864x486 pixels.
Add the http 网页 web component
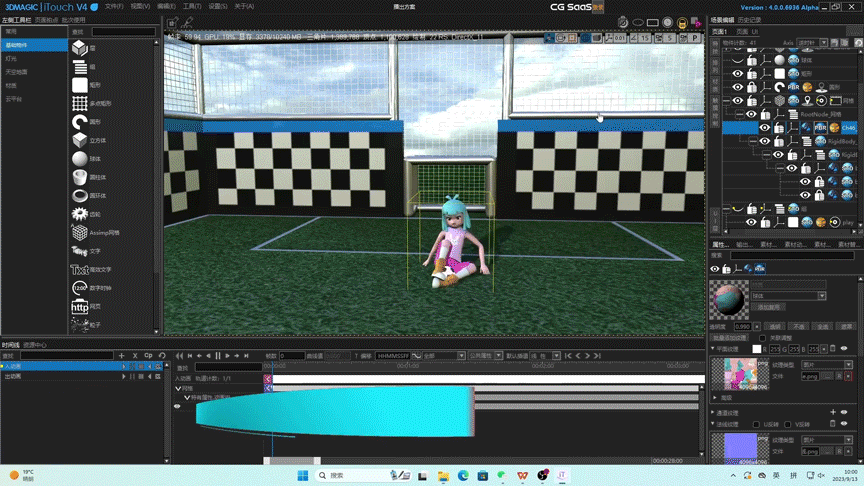80,306
